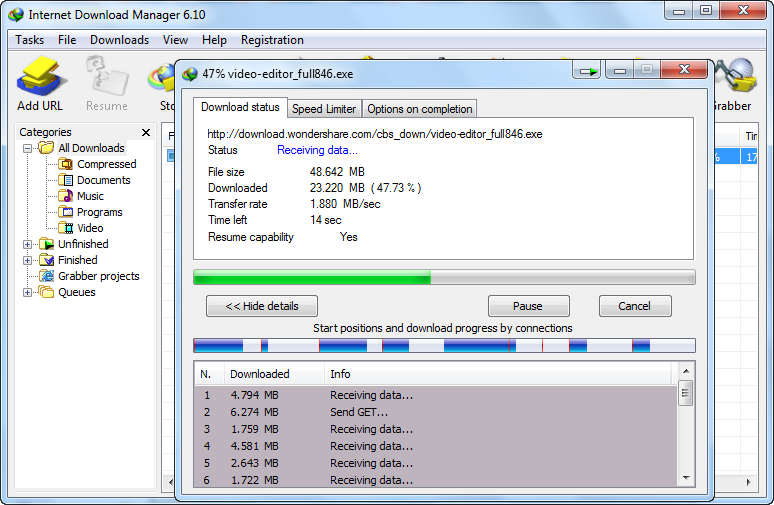The height and width of the screenshot is (505, 774).
Task: Click the Unfinished folder icon
Action: click(46, 244)
